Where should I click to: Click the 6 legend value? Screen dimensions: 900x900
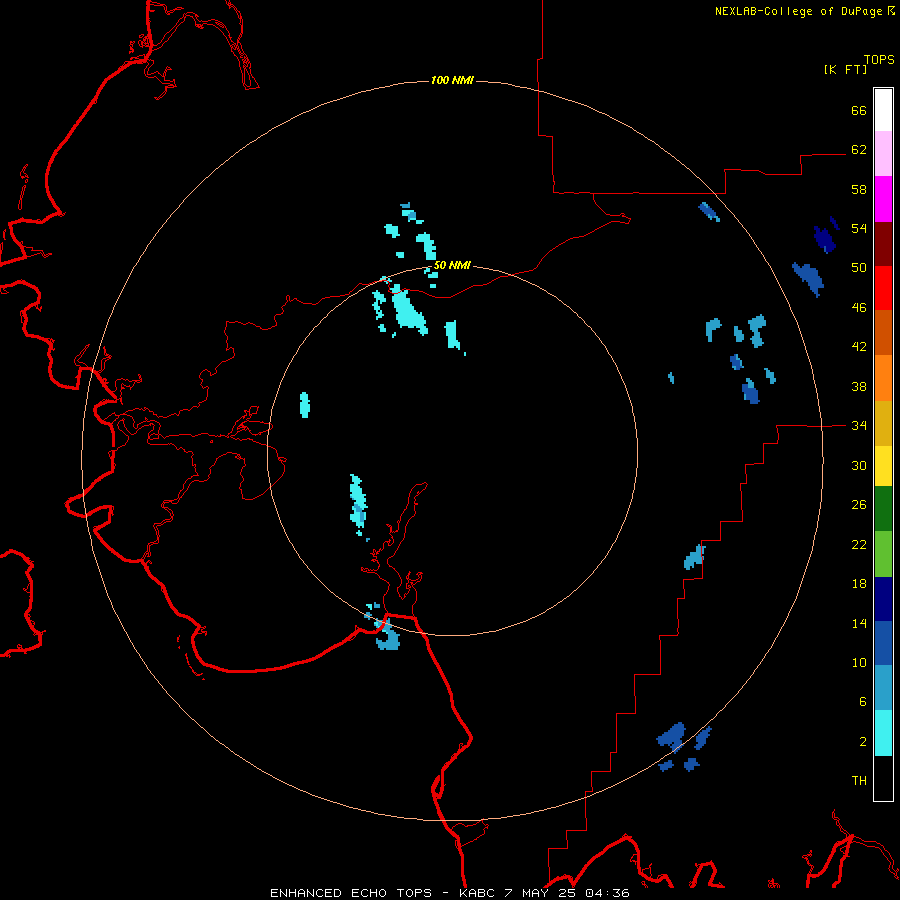click(863, 702)
